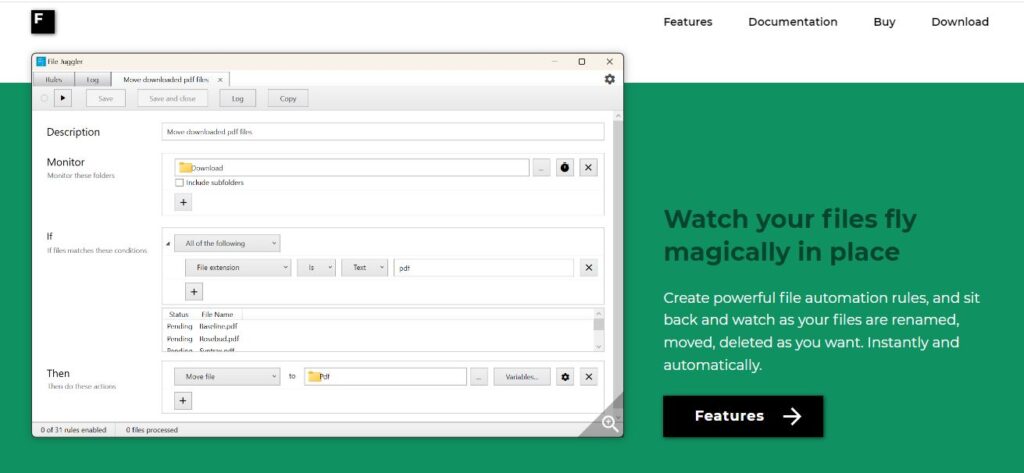
Task: Click the timer icon next to the Download folder
Action: 565,168
